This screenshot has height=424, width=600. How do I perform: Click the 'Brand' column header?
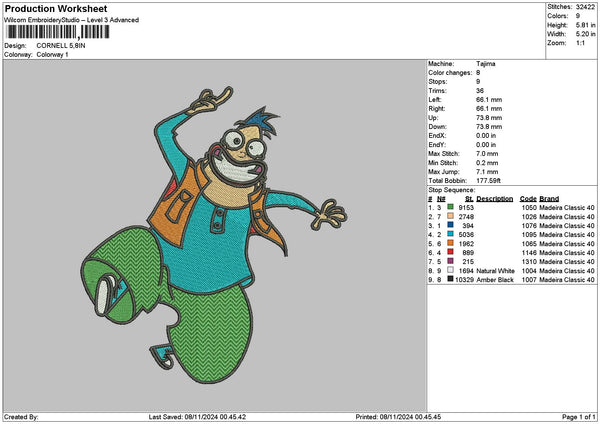click(x=549, y=199)
